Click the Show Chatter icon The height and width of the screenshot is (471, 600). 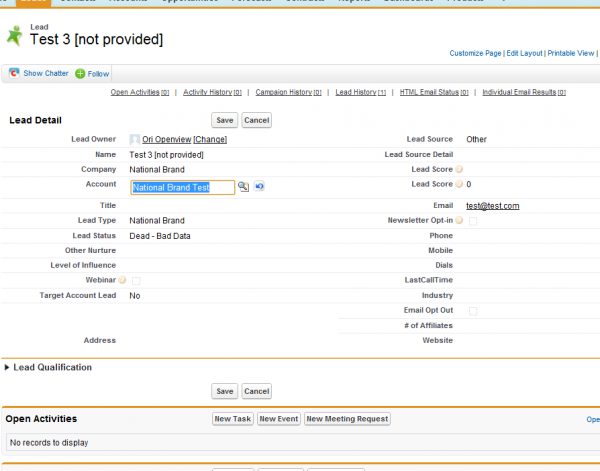(x=14, y=73)
